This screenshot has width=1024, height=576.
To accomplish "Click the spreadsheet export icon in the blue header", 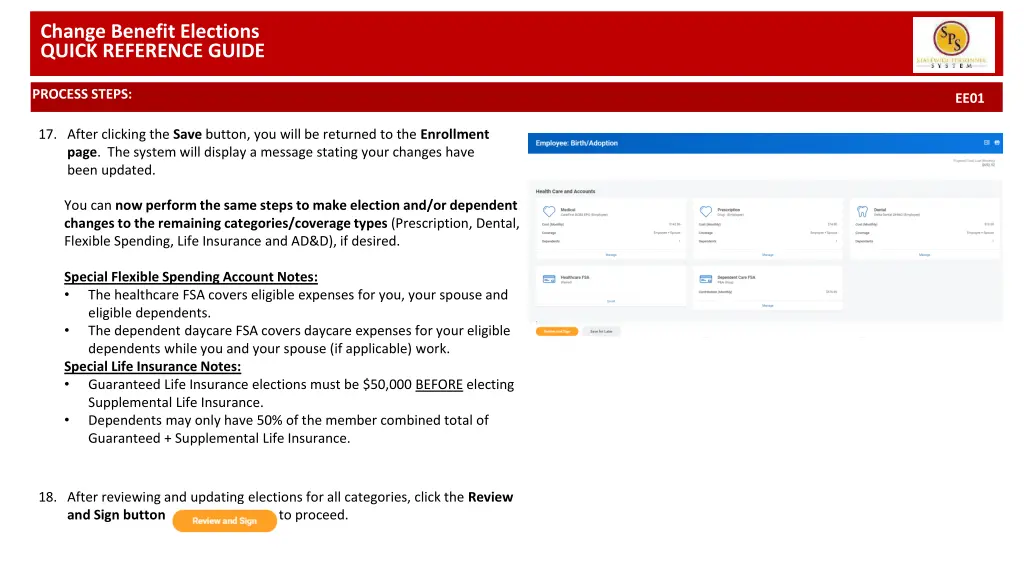I will [987, 142].
